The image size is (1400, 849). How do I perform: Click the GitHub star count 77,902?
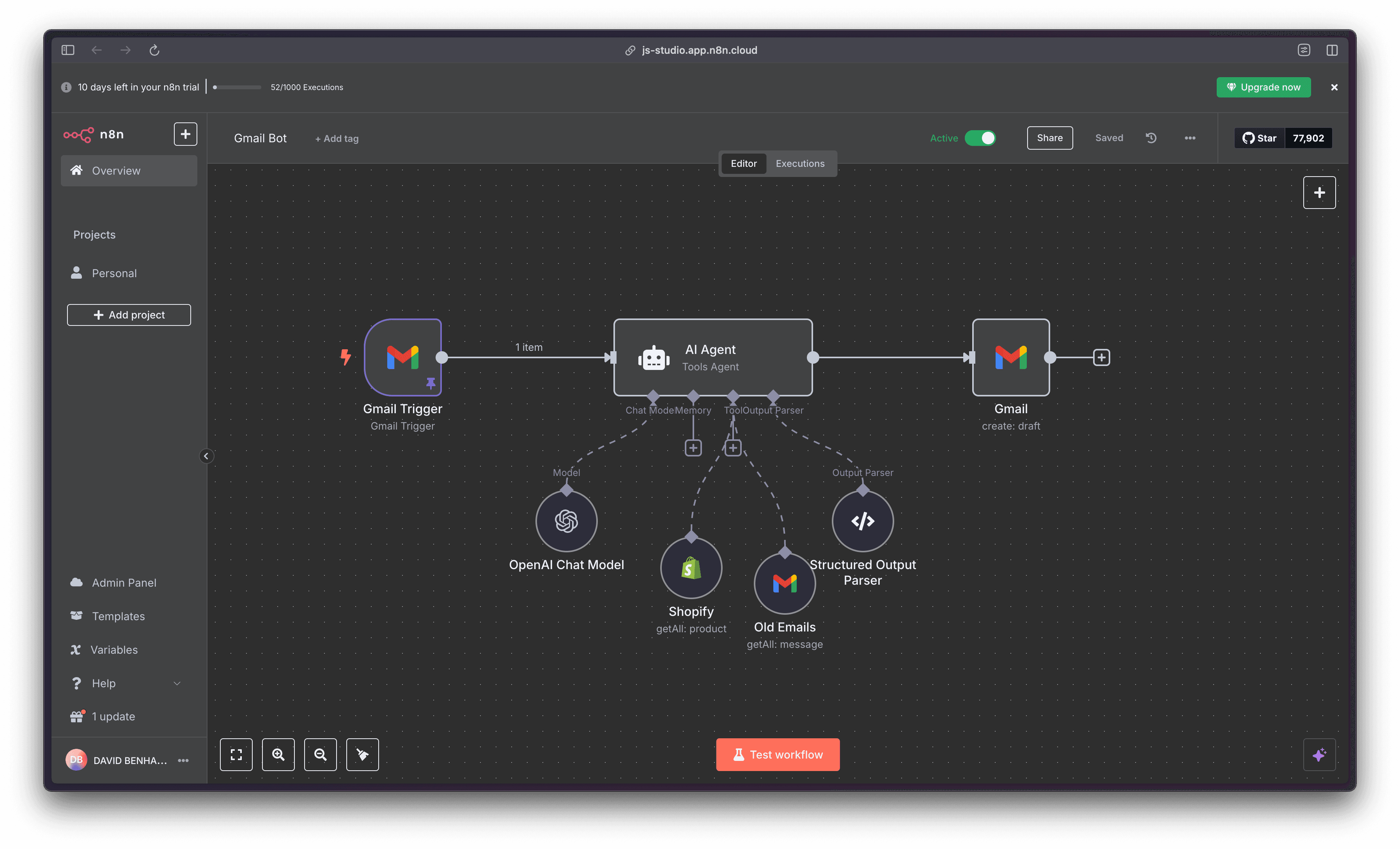click(1308, 138)
